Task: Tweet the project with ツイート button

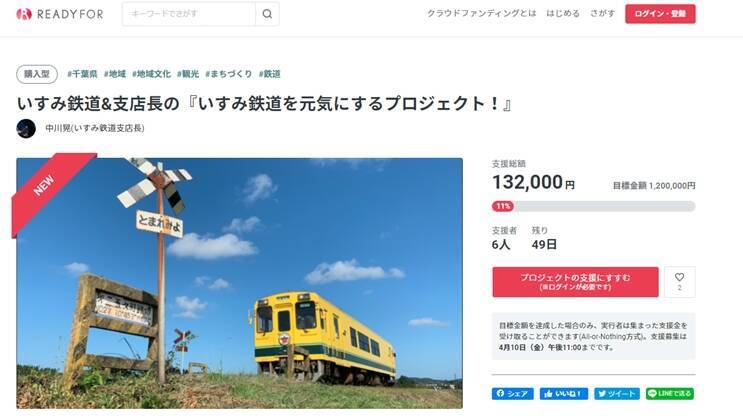Action: pyautogui.click(x=617, y=394)
